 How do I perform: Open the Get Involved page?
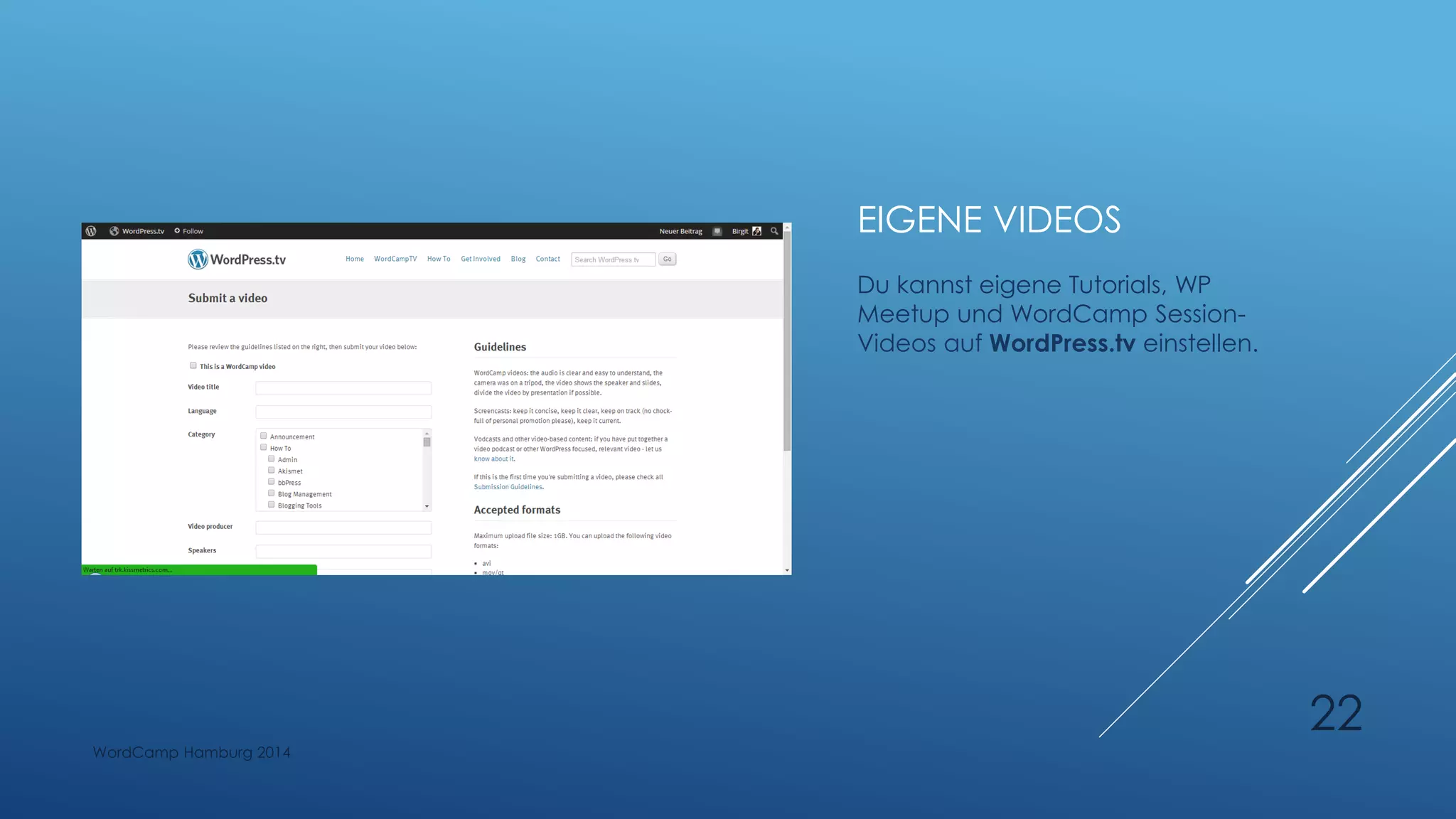(x=481, y=259)
